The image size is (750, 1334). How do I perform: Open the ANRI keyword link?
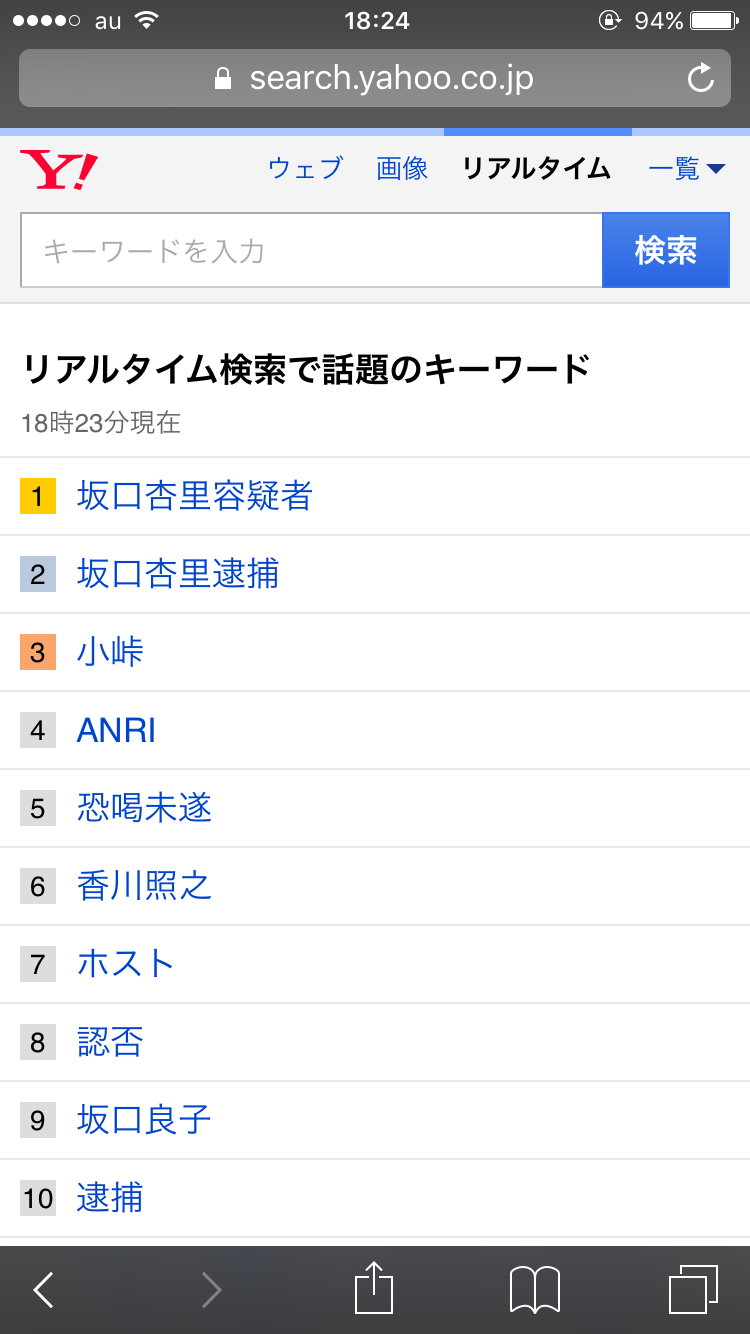pos(117,730)
